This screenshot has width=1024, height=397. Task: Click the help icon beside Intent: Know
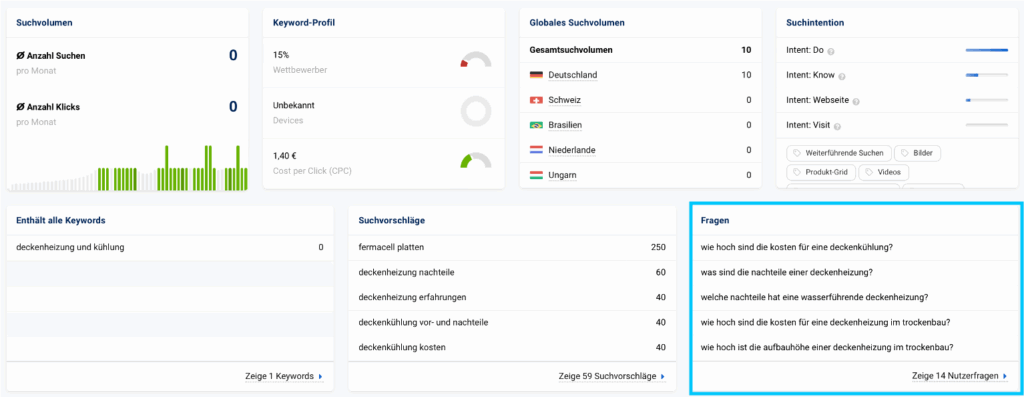coord(842,76)
